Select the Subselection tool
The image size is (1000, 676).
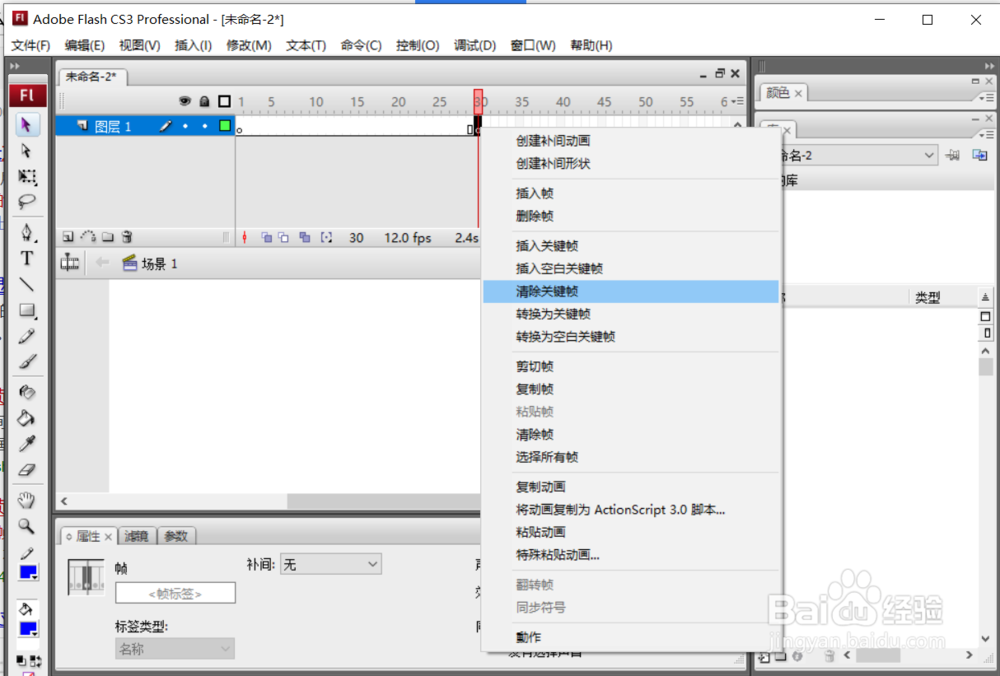click(27, 151)
